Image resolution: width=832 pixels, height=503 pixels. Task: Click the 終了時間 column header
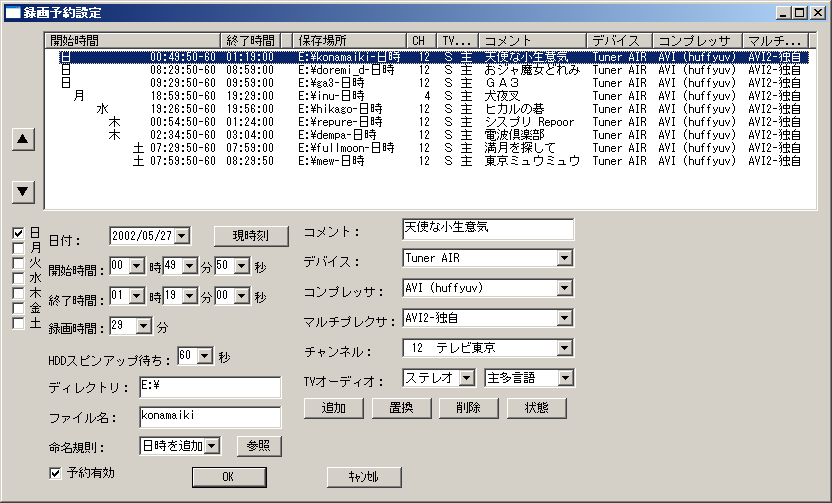(x=250, y=40)
